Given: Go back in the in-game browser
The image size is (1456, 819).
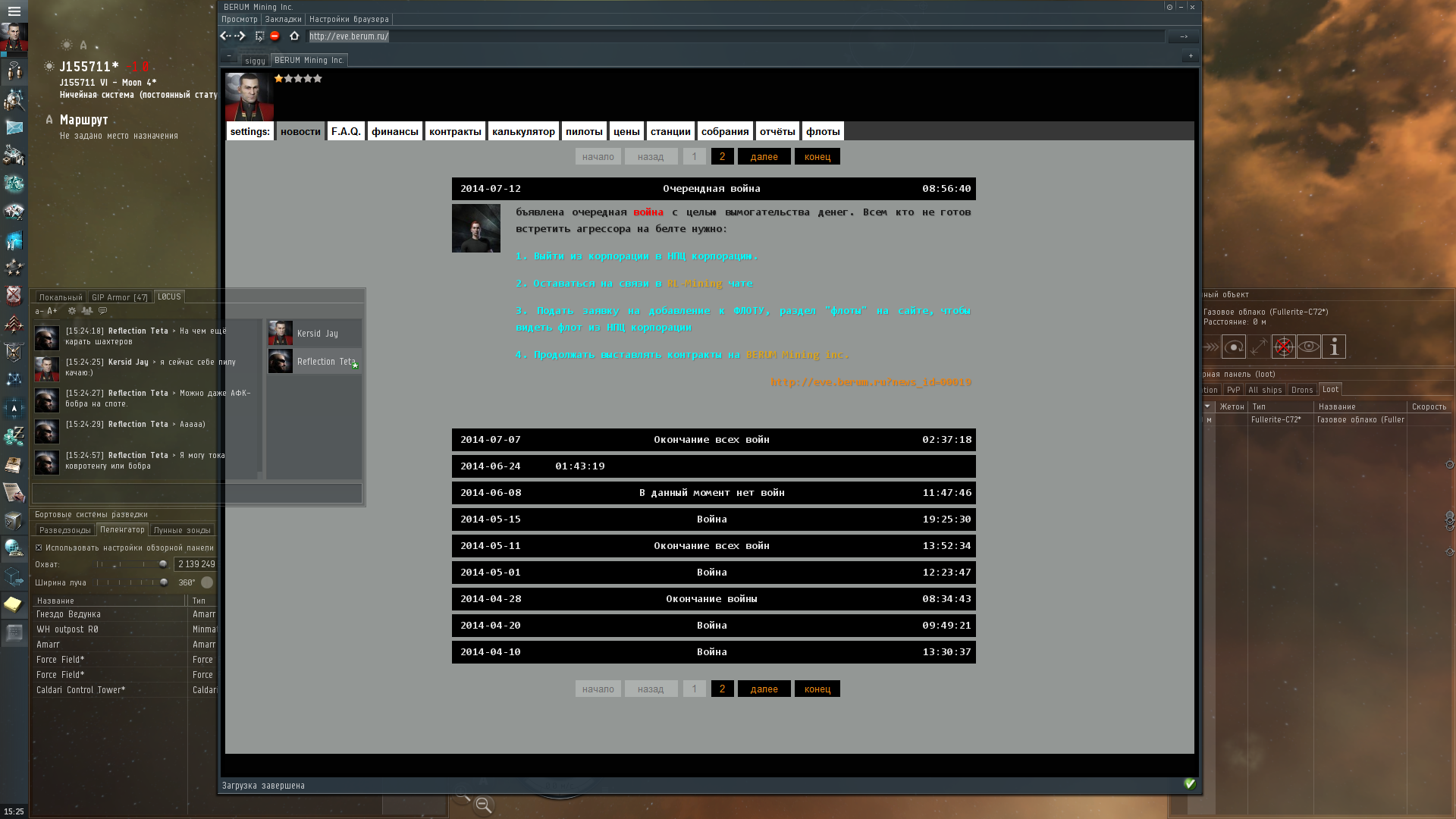Looking at the screenshot, I should click(x=225, y=36).
